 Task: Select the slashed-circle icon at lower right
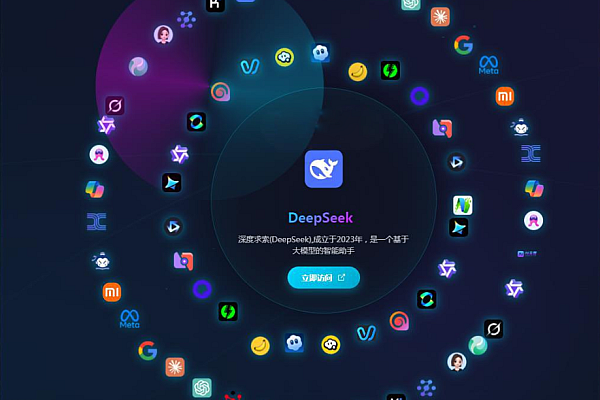click(x=494, y=329)
